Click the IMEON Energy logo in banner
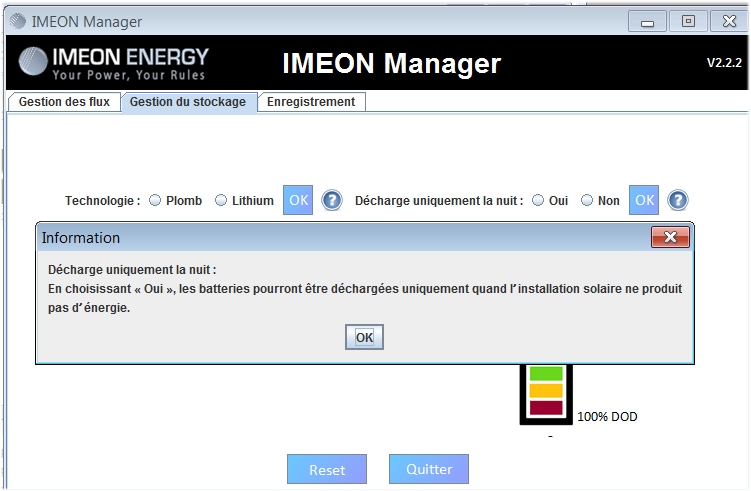This screenshot has height=491, width=751. pos(114,63)
